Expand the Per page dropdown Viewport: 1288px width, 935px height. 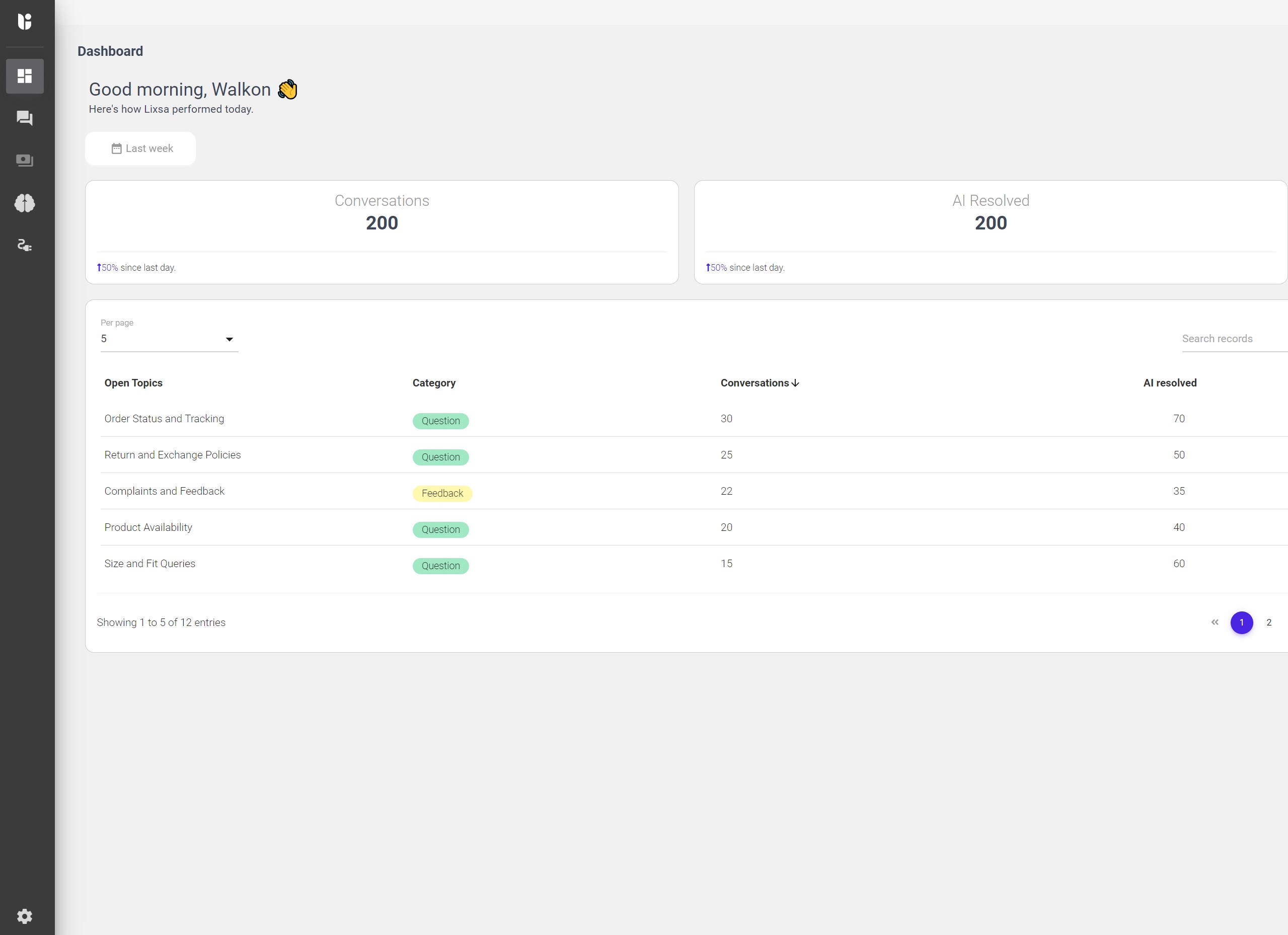[169, 339]
